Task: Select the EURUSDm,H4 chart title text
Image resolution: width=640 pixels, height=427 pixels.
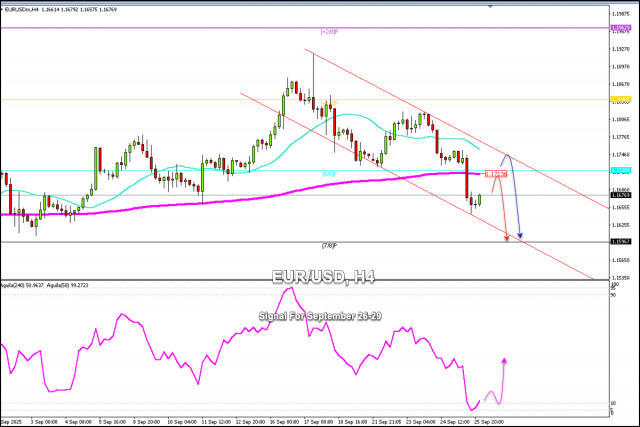Action: [21, 9]
